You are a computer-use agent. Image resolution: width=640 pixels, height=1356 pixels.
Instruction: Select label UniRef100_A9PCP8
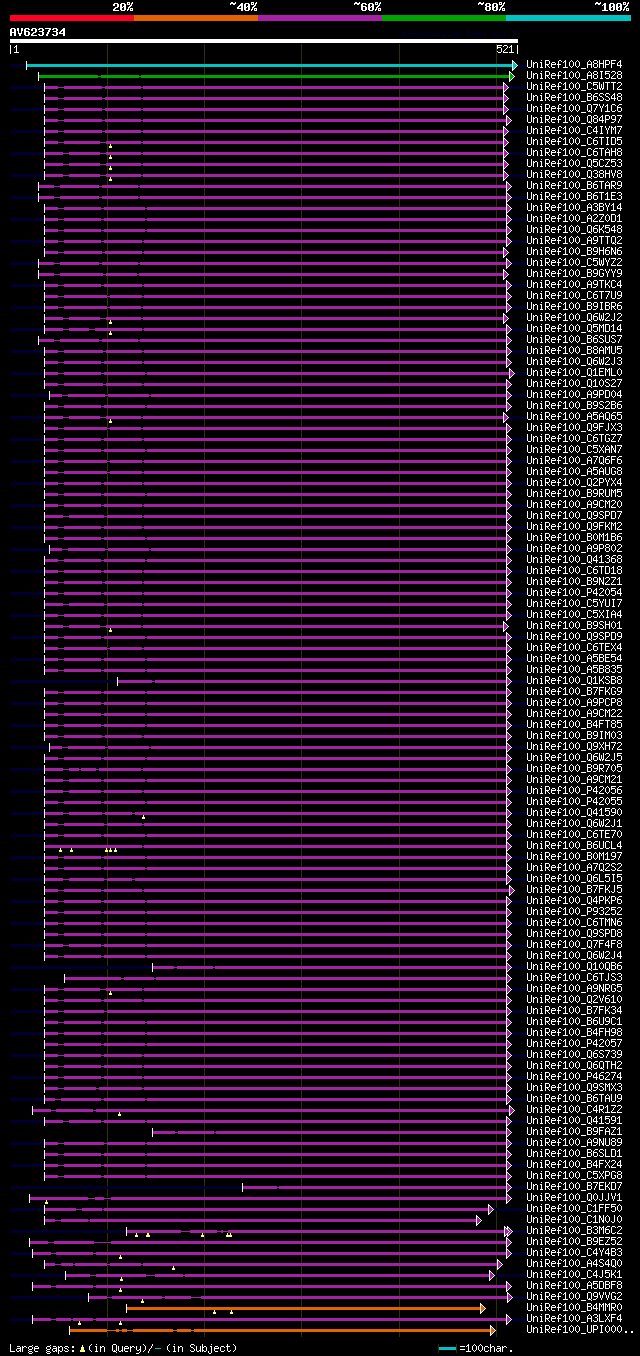click(574, 703)
